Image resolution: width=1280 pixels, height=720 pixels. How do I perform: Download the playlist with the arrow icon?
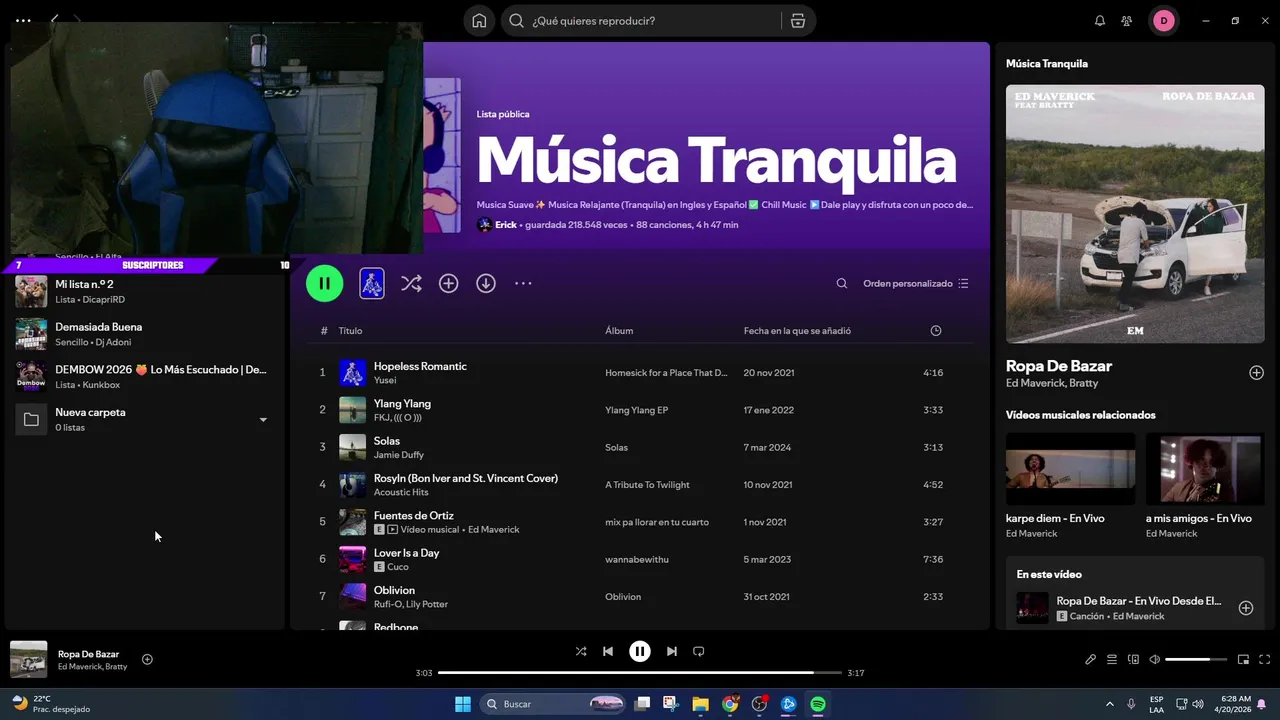click(x=486, y=283)
